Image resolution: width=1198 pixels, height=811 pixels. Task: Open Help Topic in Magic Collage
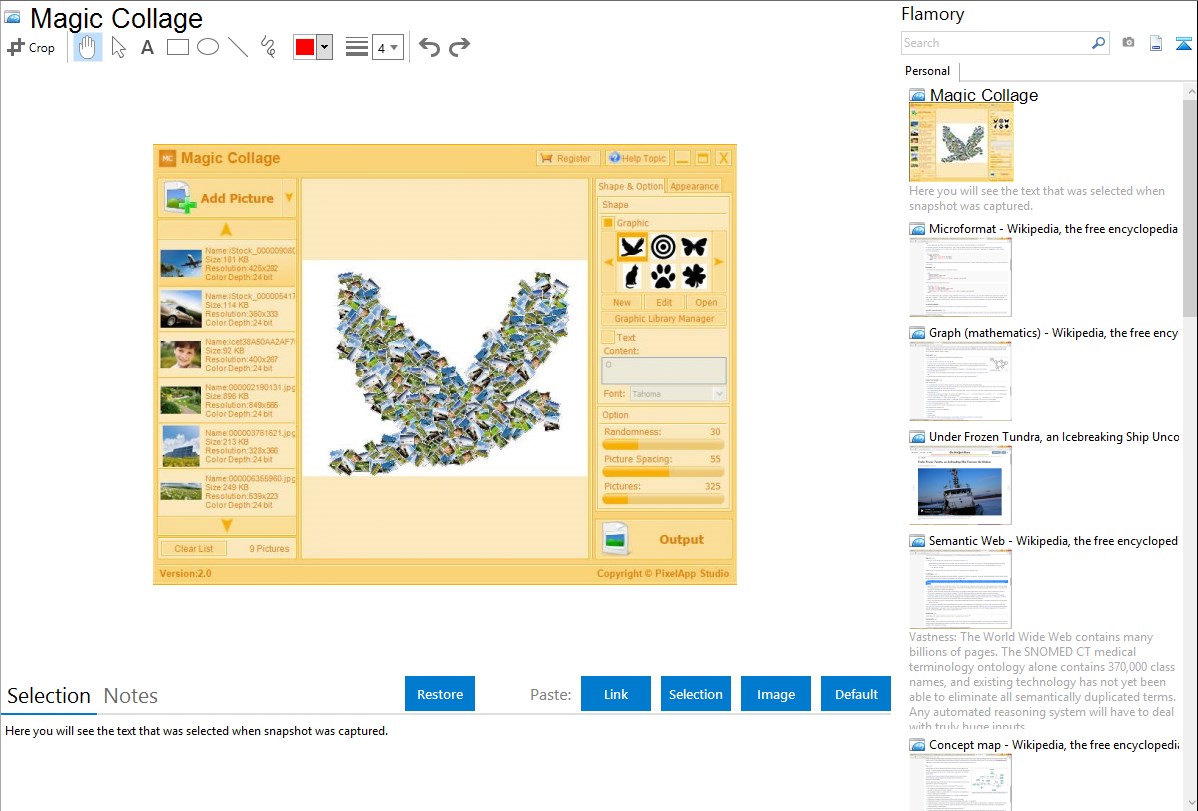pos(637,158)
